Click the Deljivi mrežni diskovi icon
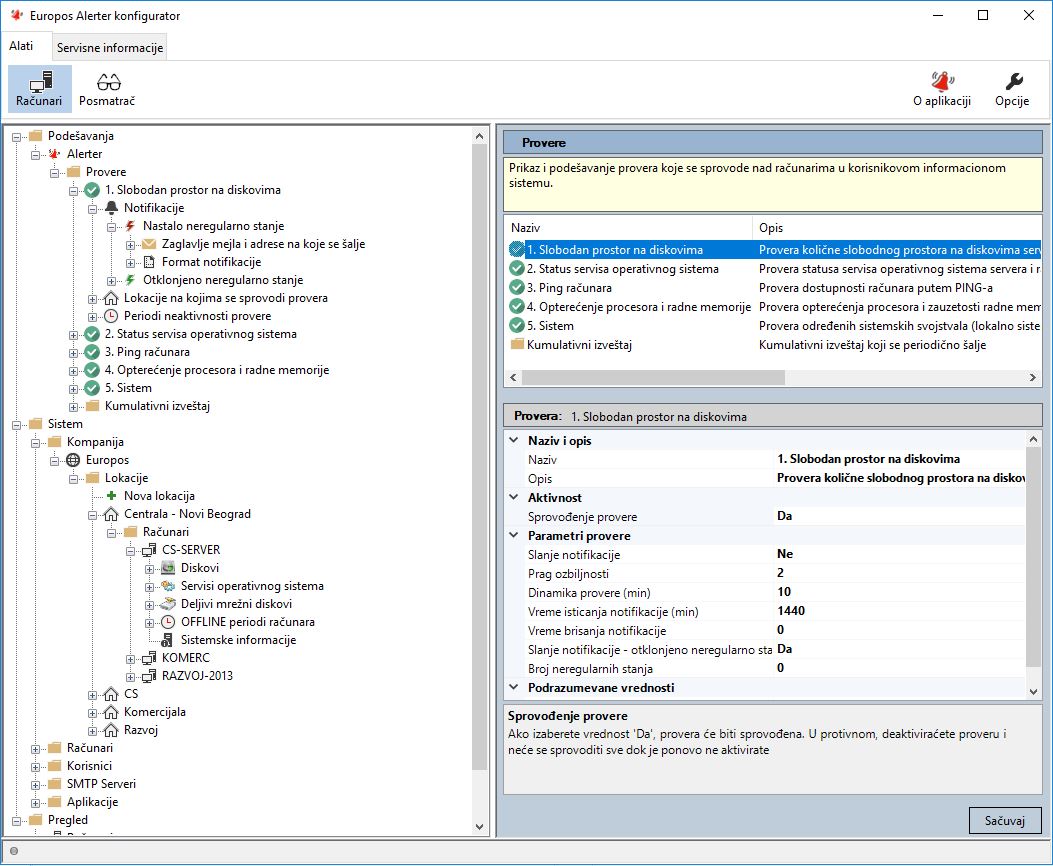This screenshot has height=866, width=1053. 168,604
